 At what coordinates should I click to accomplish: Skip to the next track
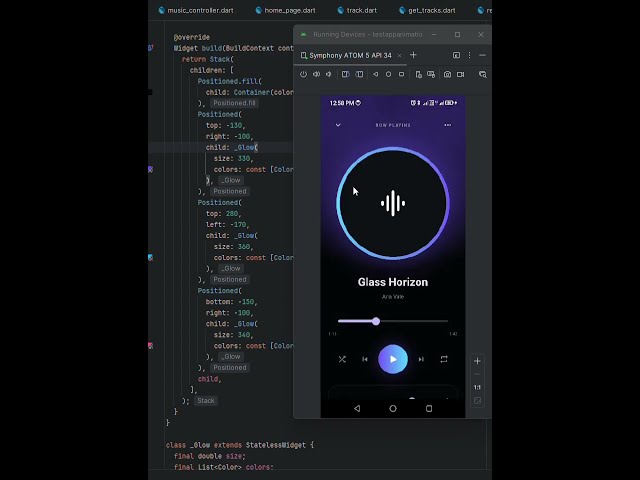coord(421,359)
